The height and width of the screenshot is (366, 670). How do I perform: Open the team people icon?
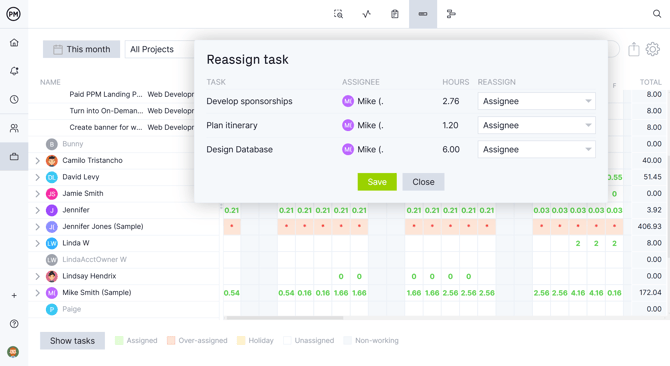(14, 128)
